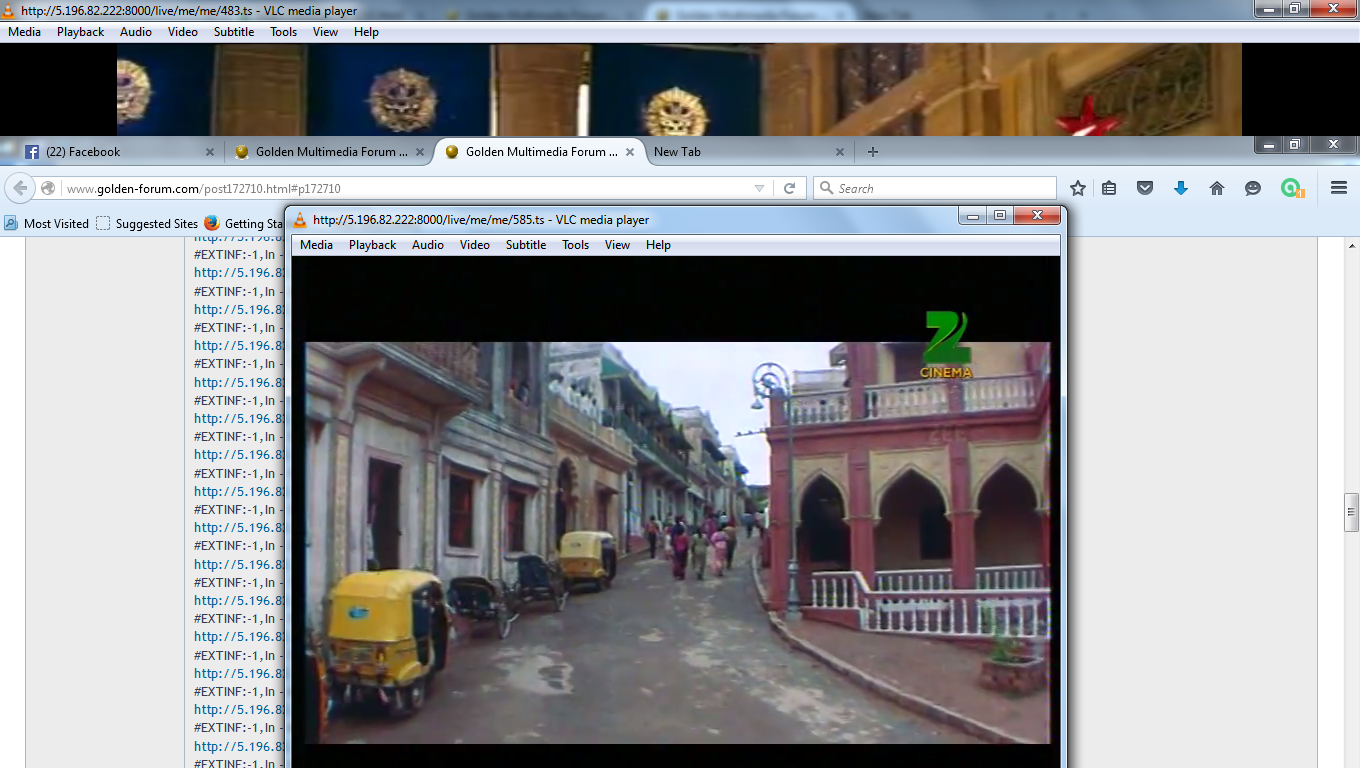This screenshot has width=1360, height=768.
Task: Open the Suggested Sites bookmark
Action: coord(147,223)
